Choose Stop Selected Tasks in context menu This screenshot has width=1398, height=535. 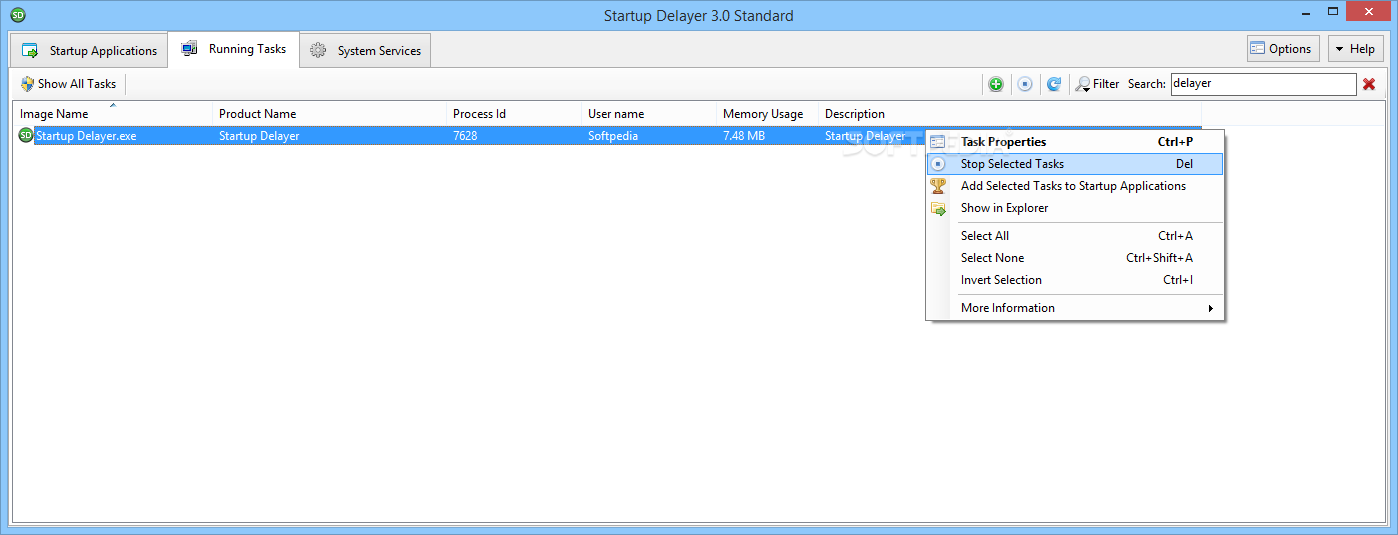pyautogui.click(x=1075, y=164)
